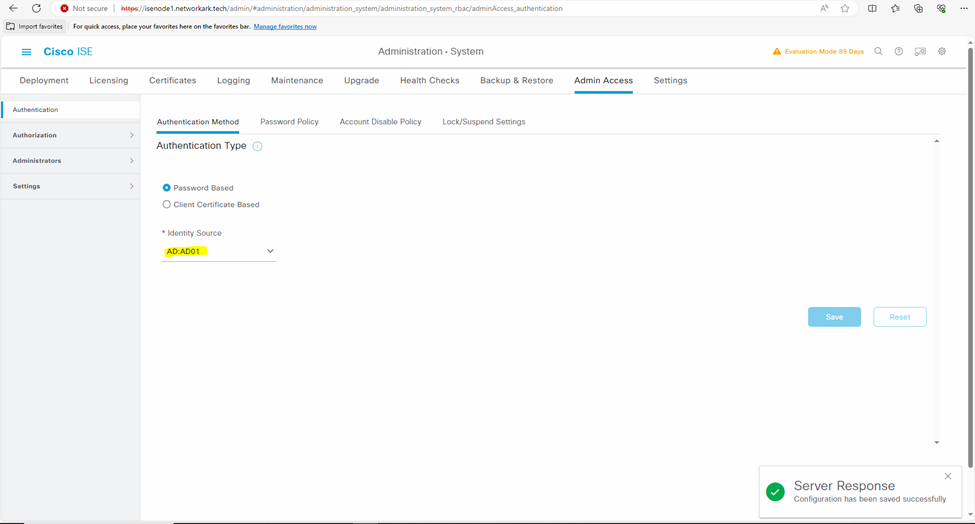Click the notifications icon beside help
Screen dimensions: 975x524
920,52
